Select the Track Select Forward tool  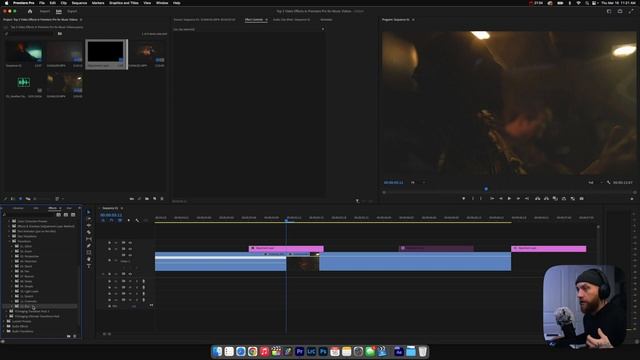pos(89,219)
